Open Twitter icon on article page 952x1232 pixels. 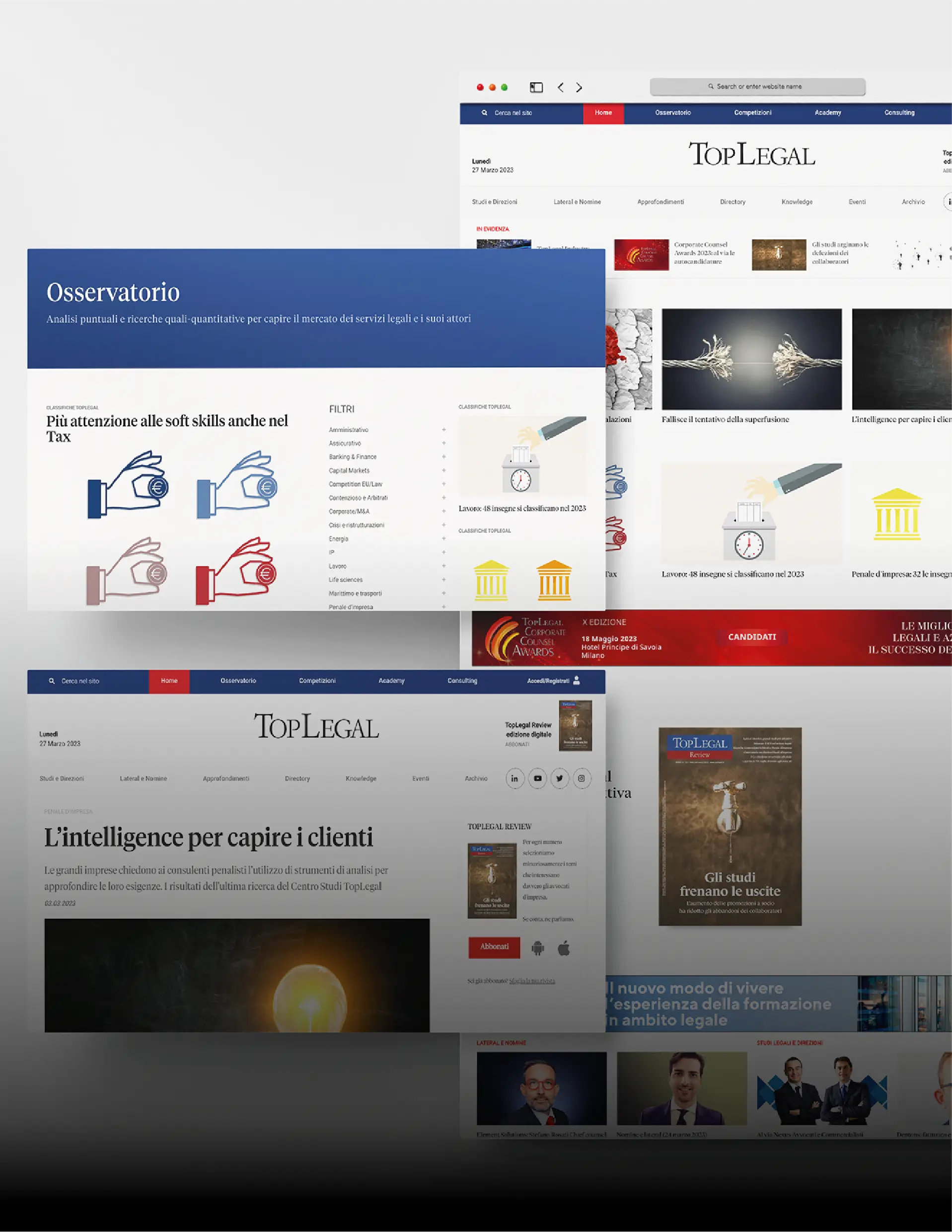click(x=560, y=778)
